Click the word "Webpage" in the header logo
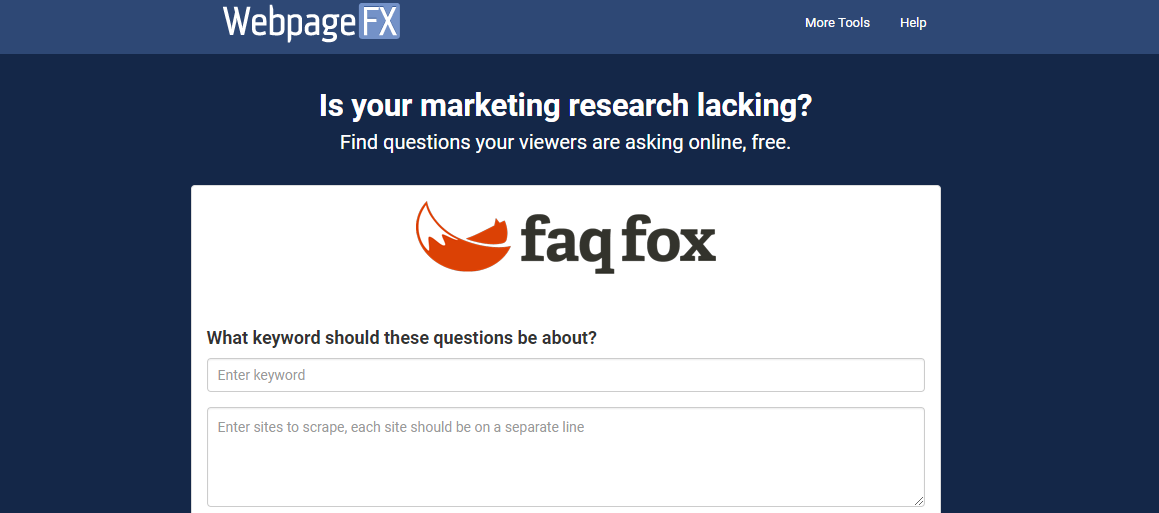Image resolution: width=1159 pixels, height=513 pixels. pyautogui.click(x=289, y=22)
